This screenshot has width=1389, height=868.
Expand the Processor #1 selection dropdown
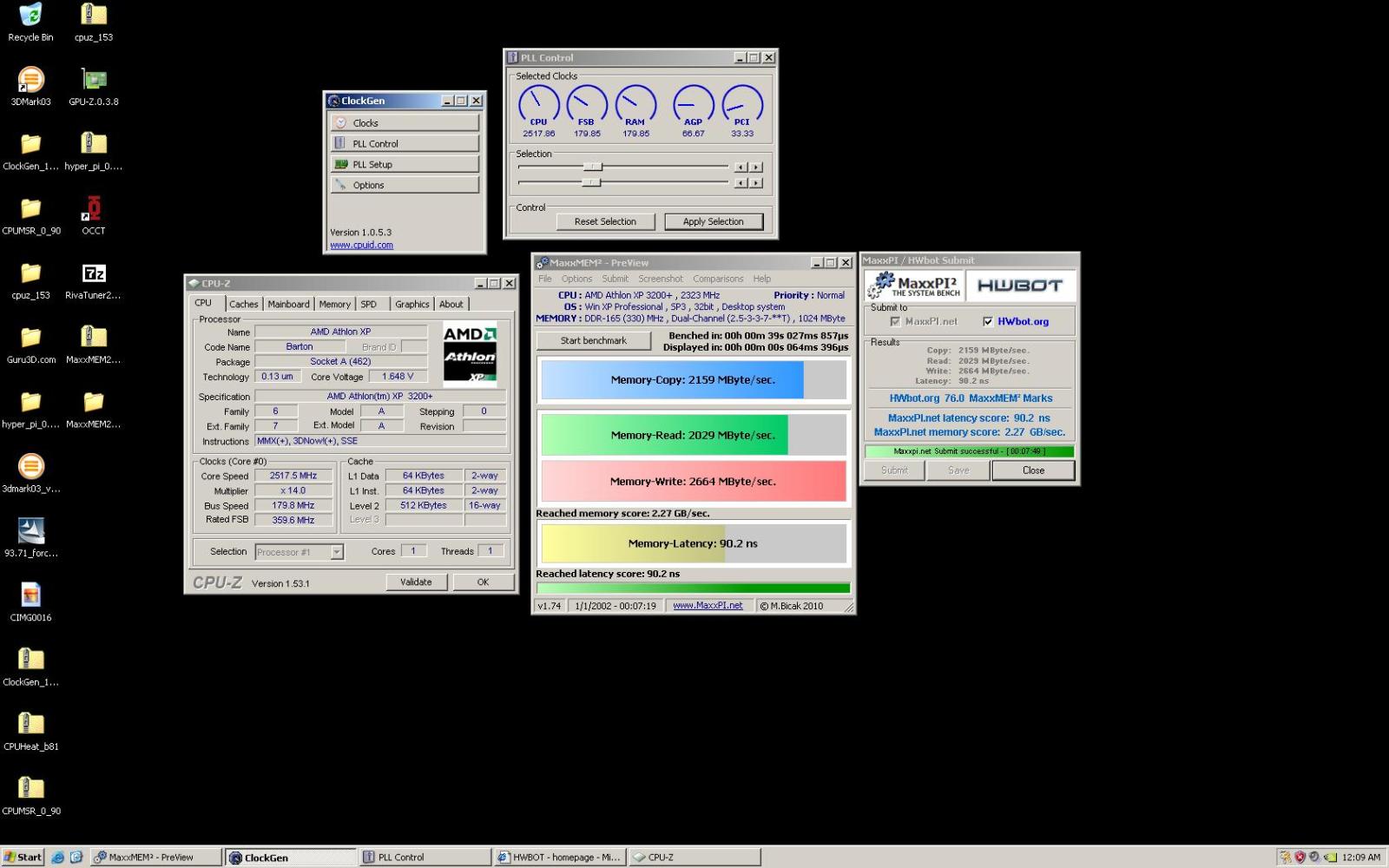[x=337, y=552]
